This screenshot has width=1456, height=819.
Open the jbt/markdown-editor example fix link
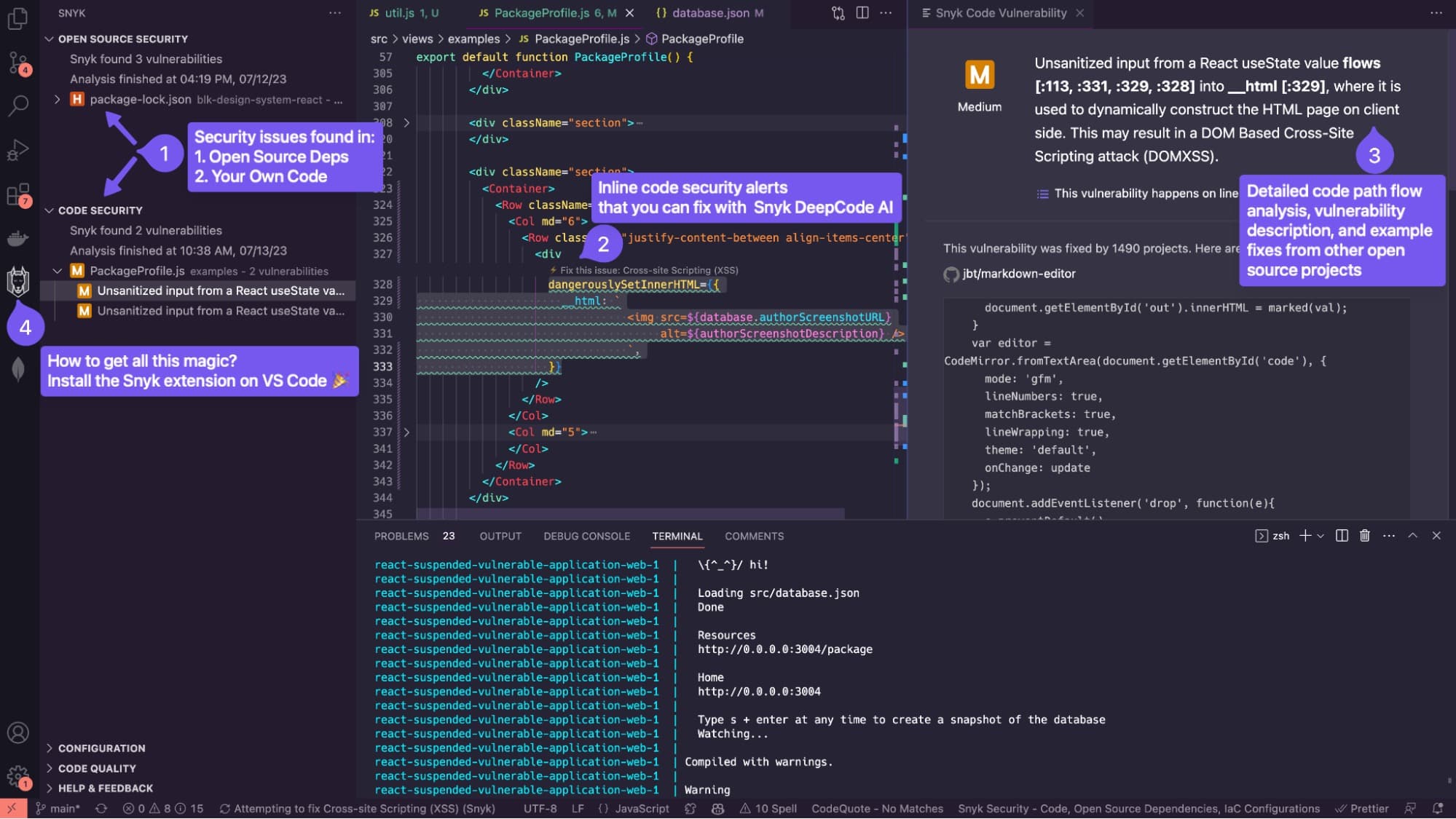pos(1018,274)
